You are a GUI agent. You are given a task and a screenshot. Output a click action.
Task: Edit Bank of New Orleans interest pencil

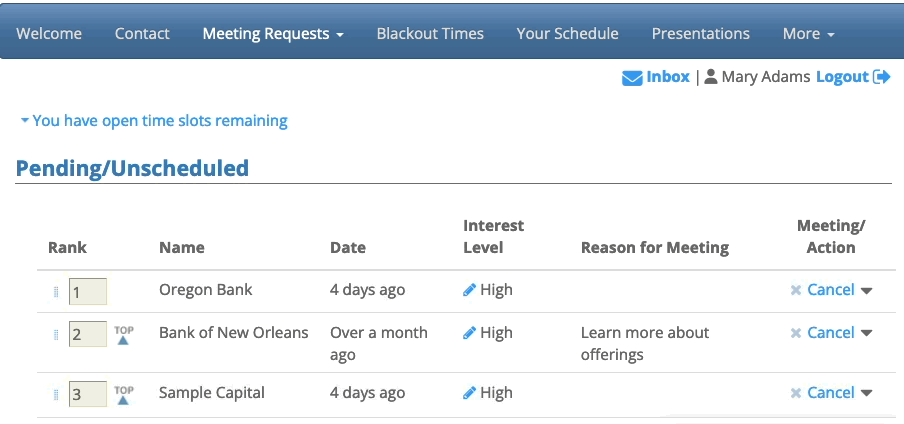click(470, 333)
